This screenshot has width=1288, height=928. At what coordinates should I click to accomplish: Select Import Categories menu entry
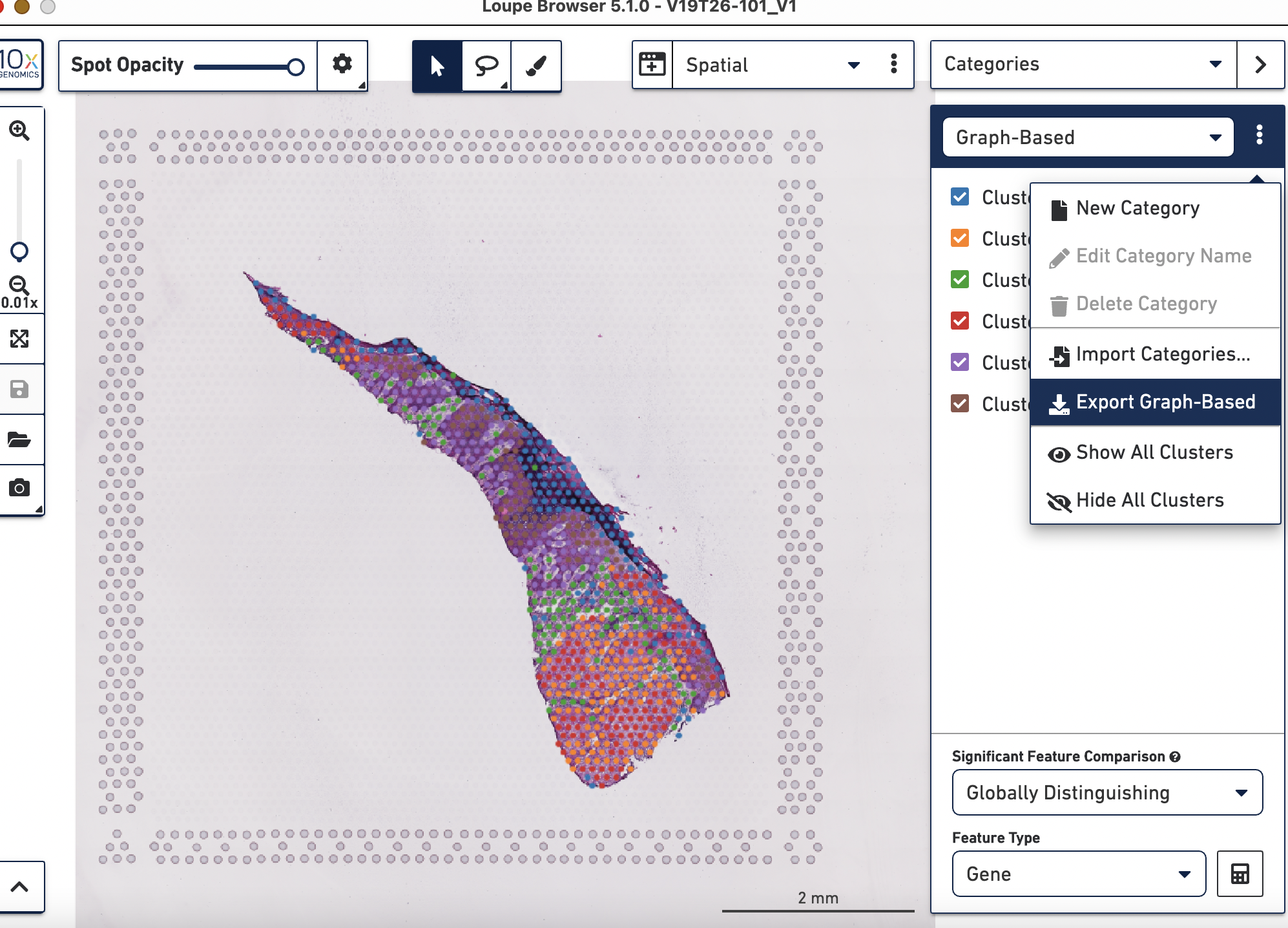click(x=1155, y=354)
